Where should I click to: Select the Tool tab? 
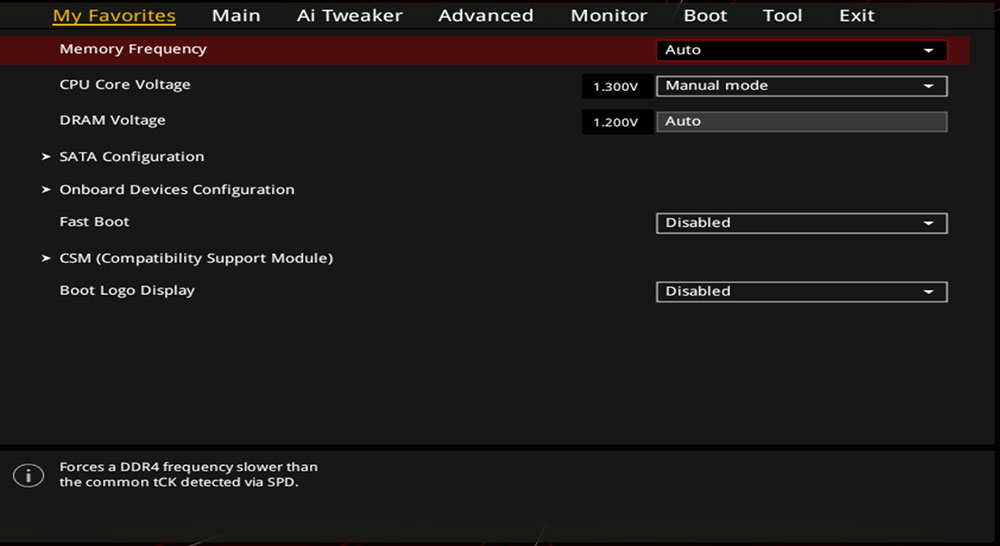783,15
